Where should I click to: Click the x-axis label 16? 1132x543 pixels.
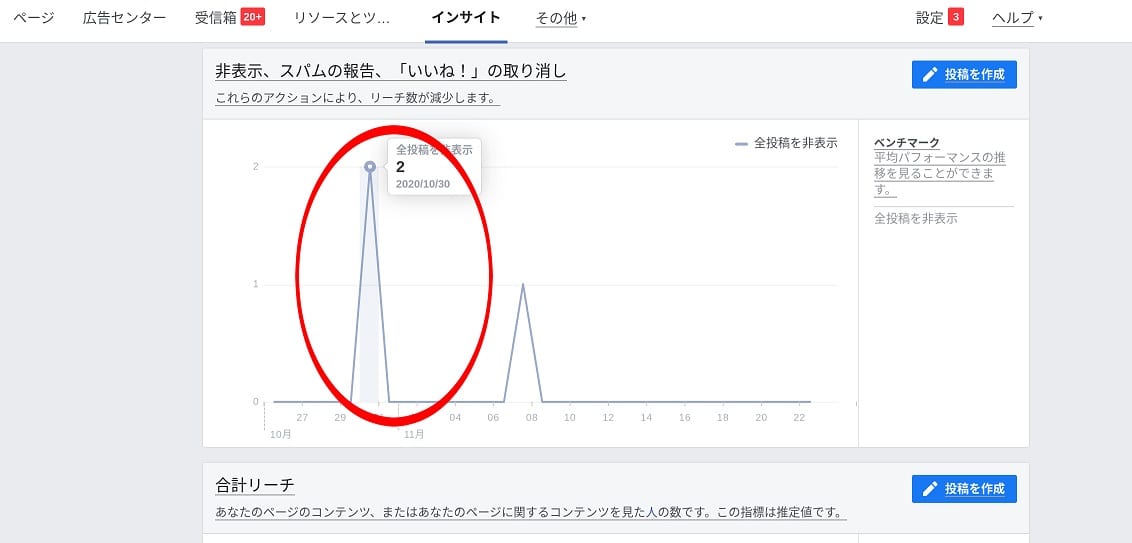[x=684, y=417]
